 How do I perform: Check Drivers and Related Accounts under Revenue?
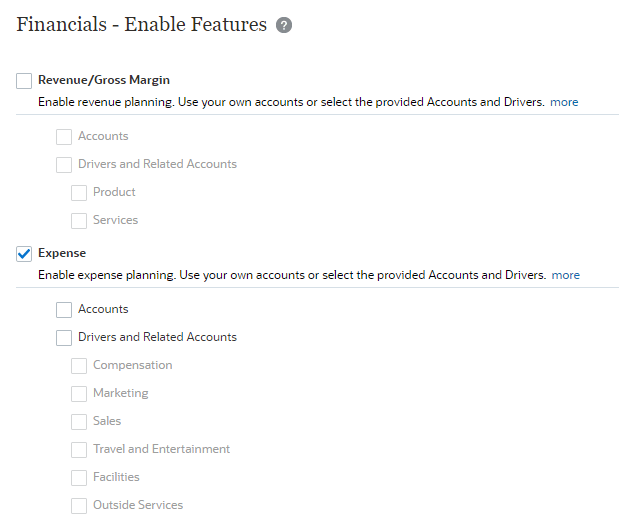pos(64,165)
